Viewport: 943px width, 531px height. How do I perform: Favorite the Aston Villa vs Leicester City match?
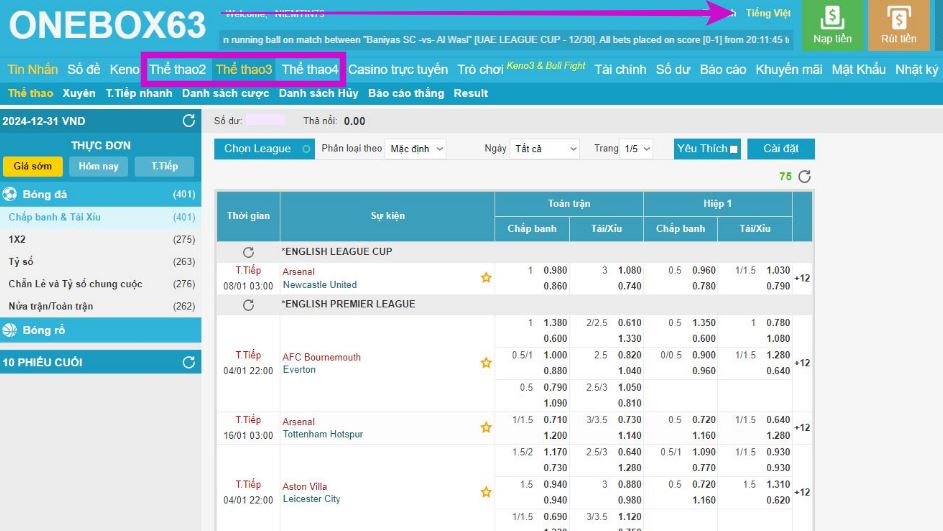486,492
